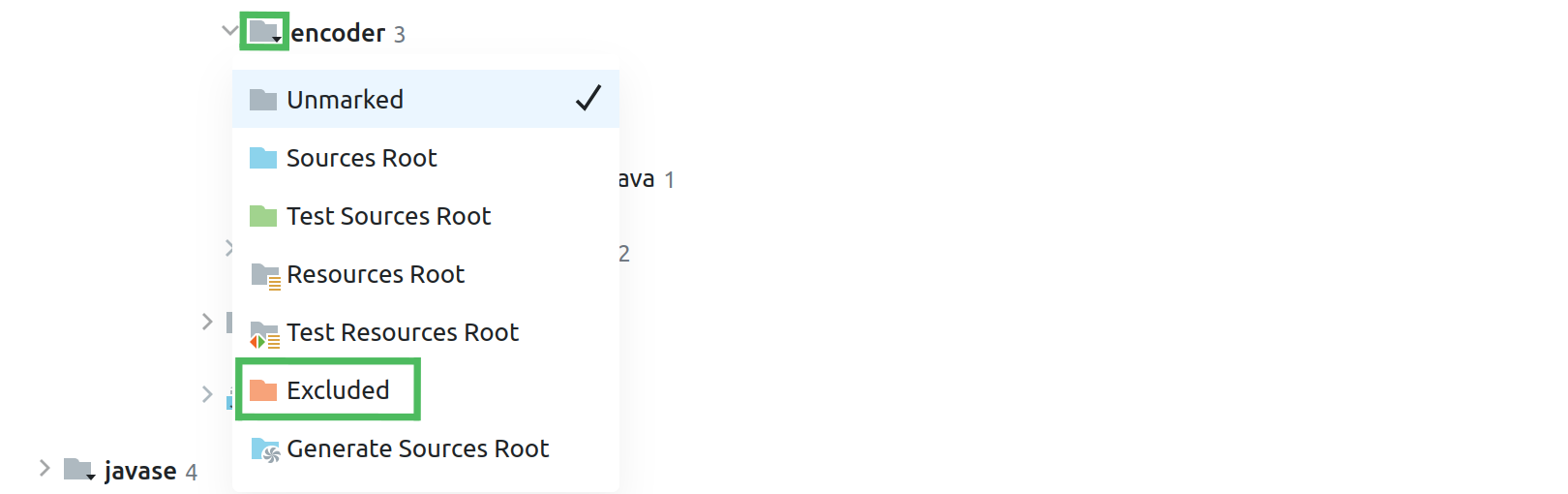Click the green Test Sources Root folder icon

(262, 216)
